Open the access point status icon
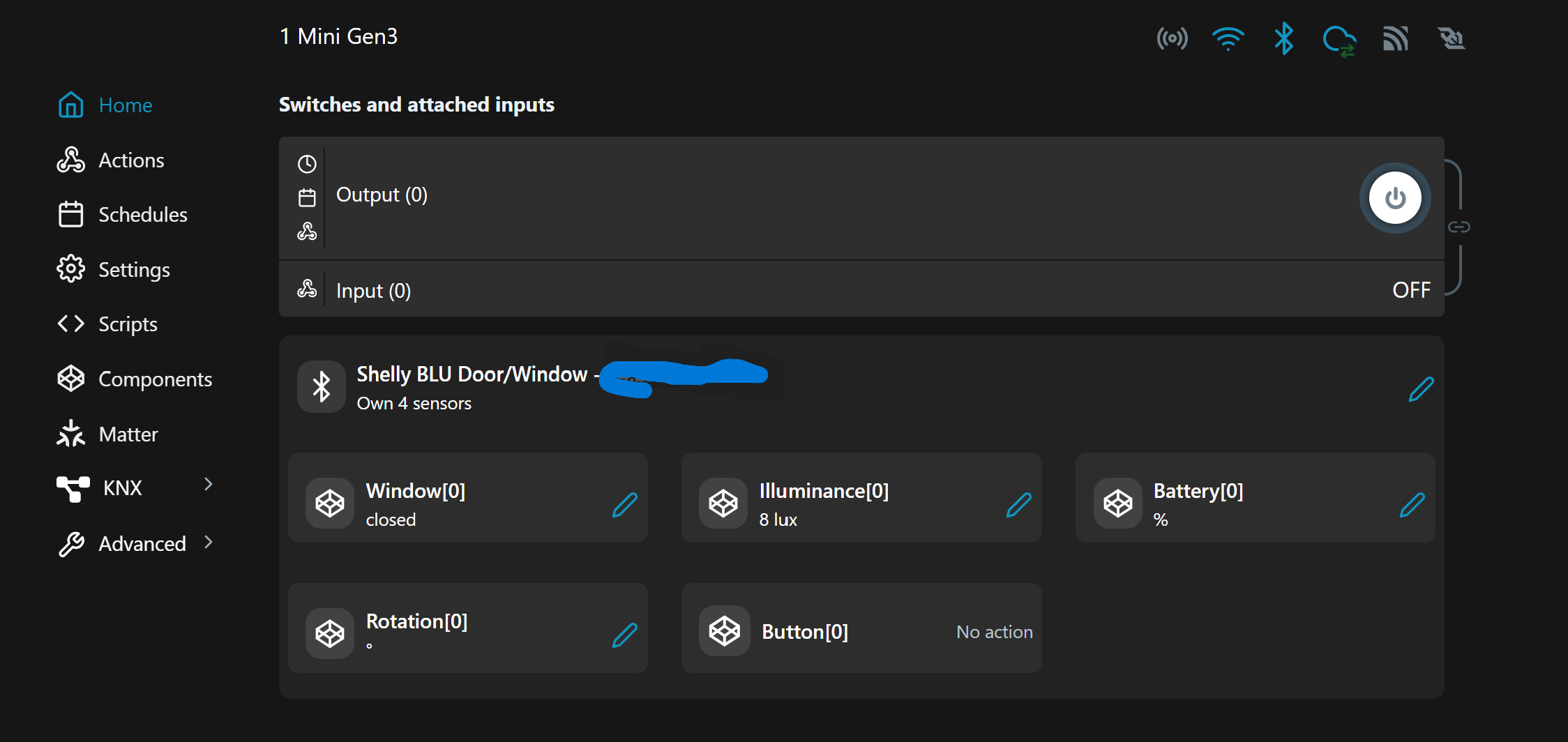 (x=1172, y=38)
